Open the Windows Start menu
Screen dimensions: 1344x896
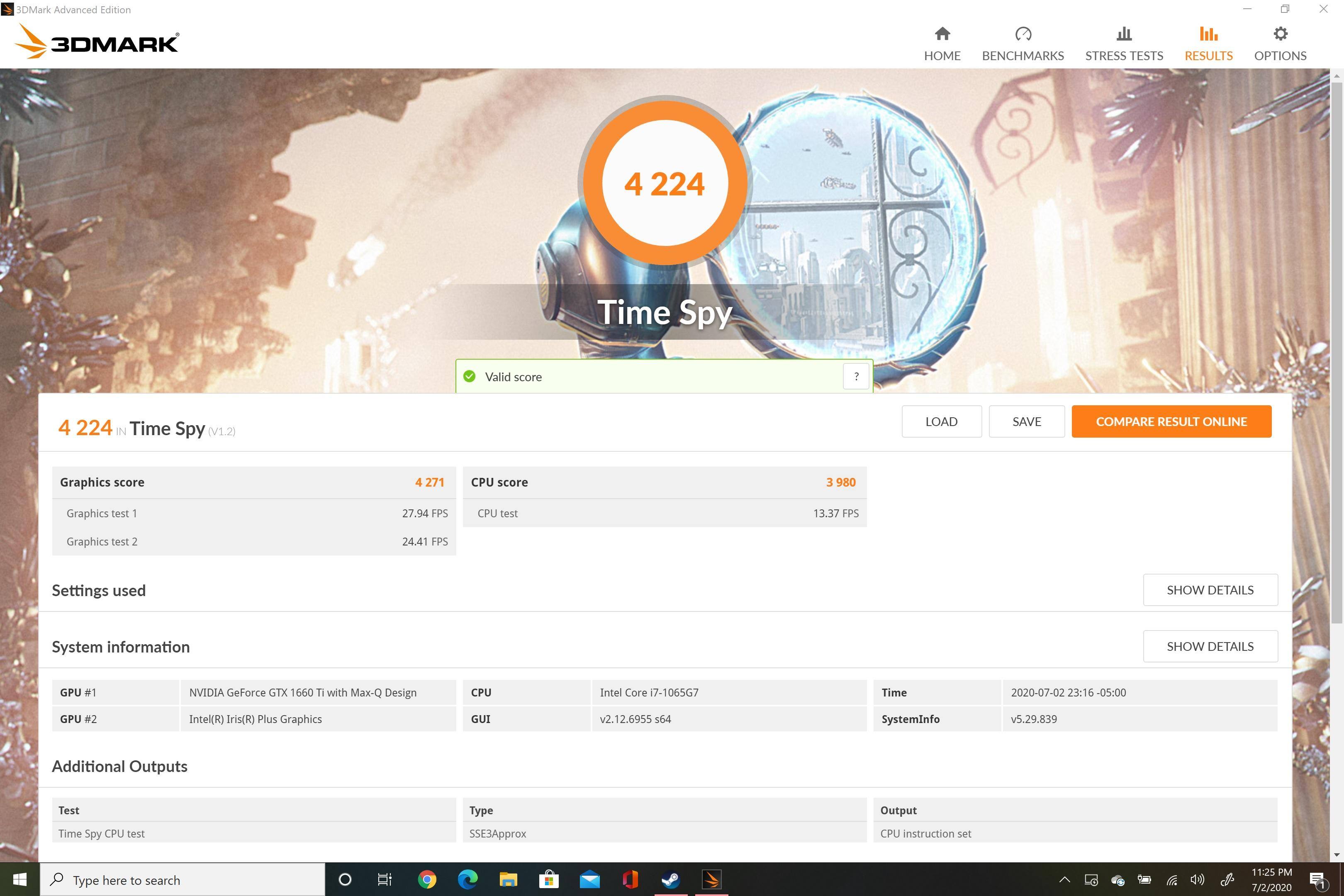pyautogui.click(x=19, y=880)
